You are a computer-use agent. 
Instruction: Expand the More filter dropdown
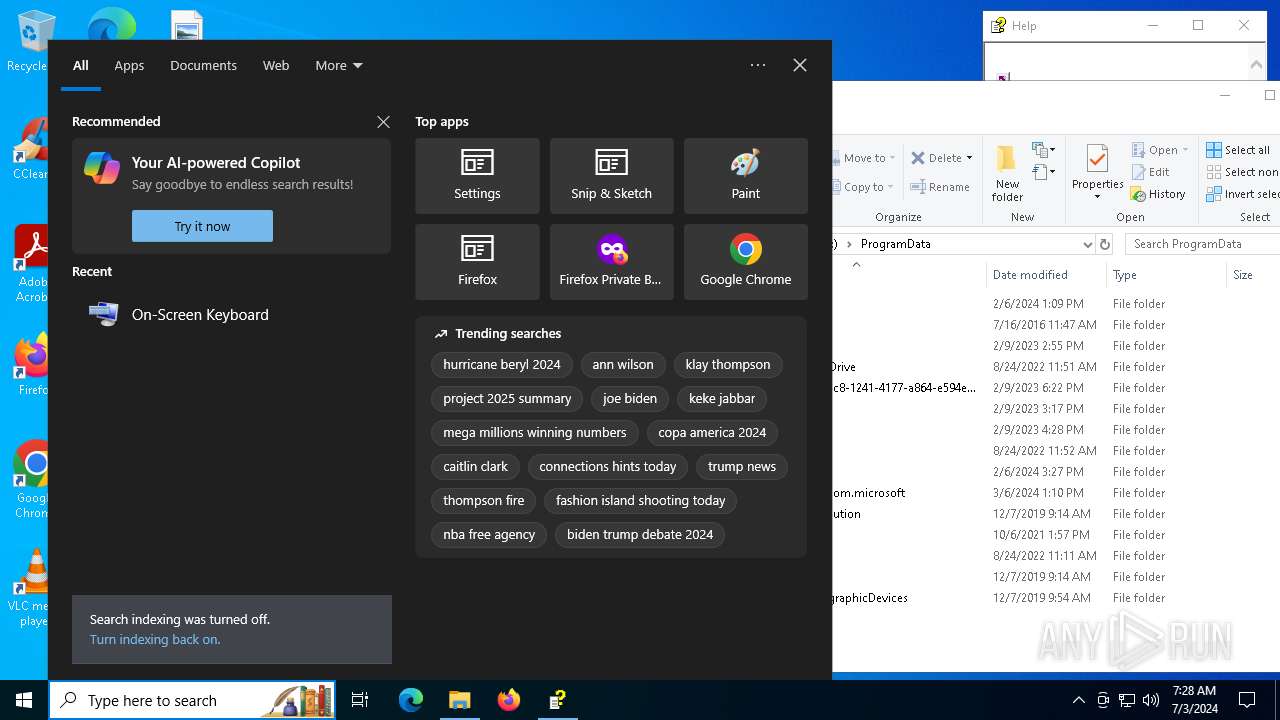339,65
